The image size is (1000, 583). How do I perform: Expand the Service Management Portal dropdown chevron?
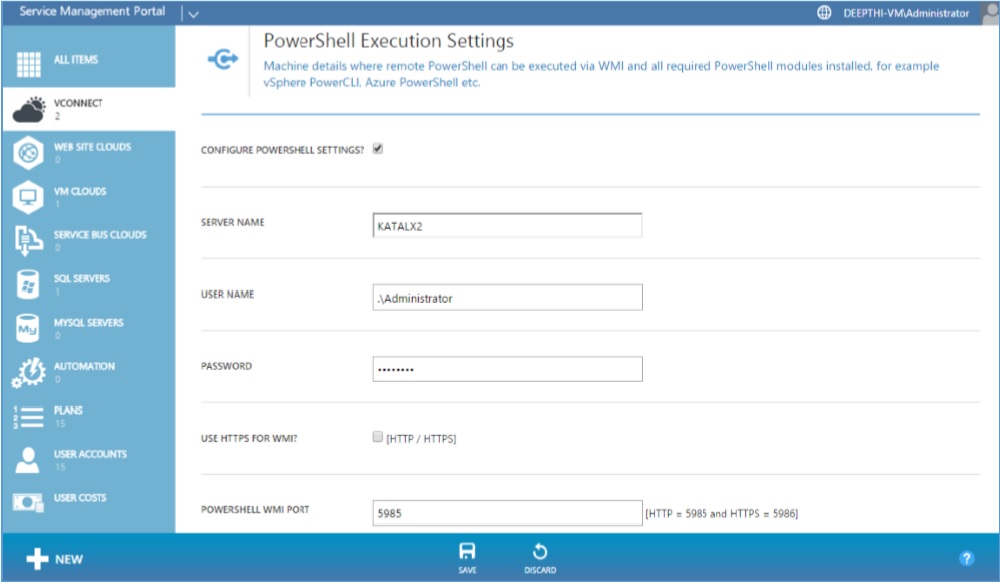coord(193,14)
